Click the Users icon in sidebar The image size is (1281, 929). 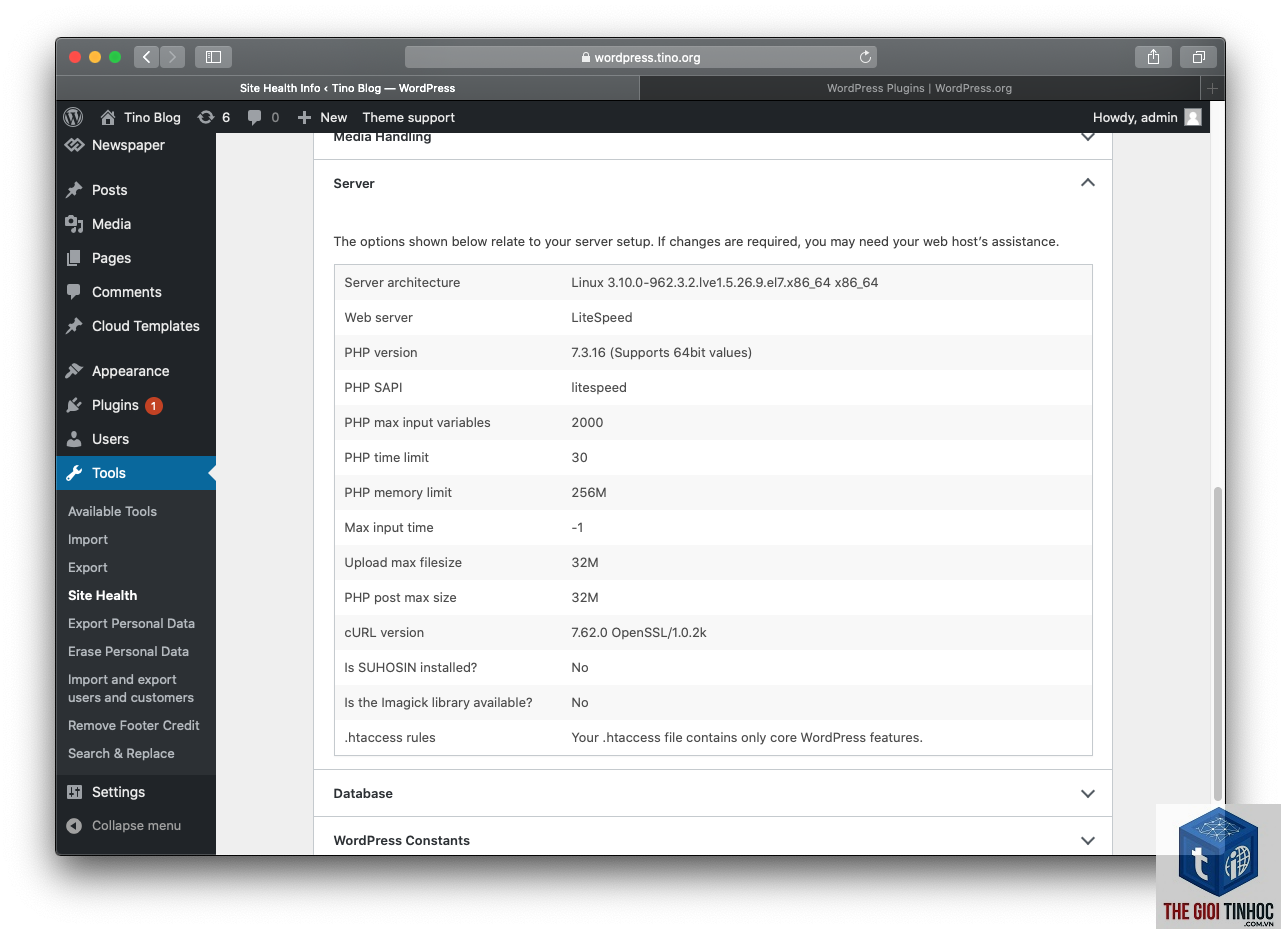coord(74,439)
